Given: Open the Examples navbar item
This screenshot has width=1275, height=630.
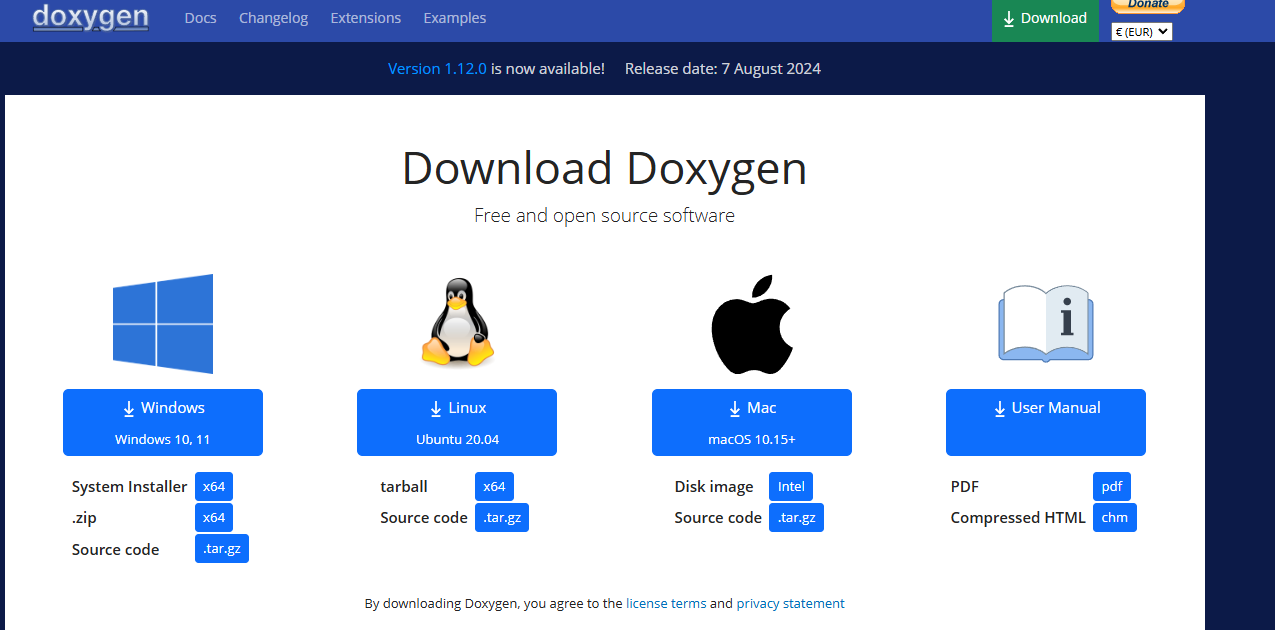Looking at the screenshot, I should (x=455, y=18).
